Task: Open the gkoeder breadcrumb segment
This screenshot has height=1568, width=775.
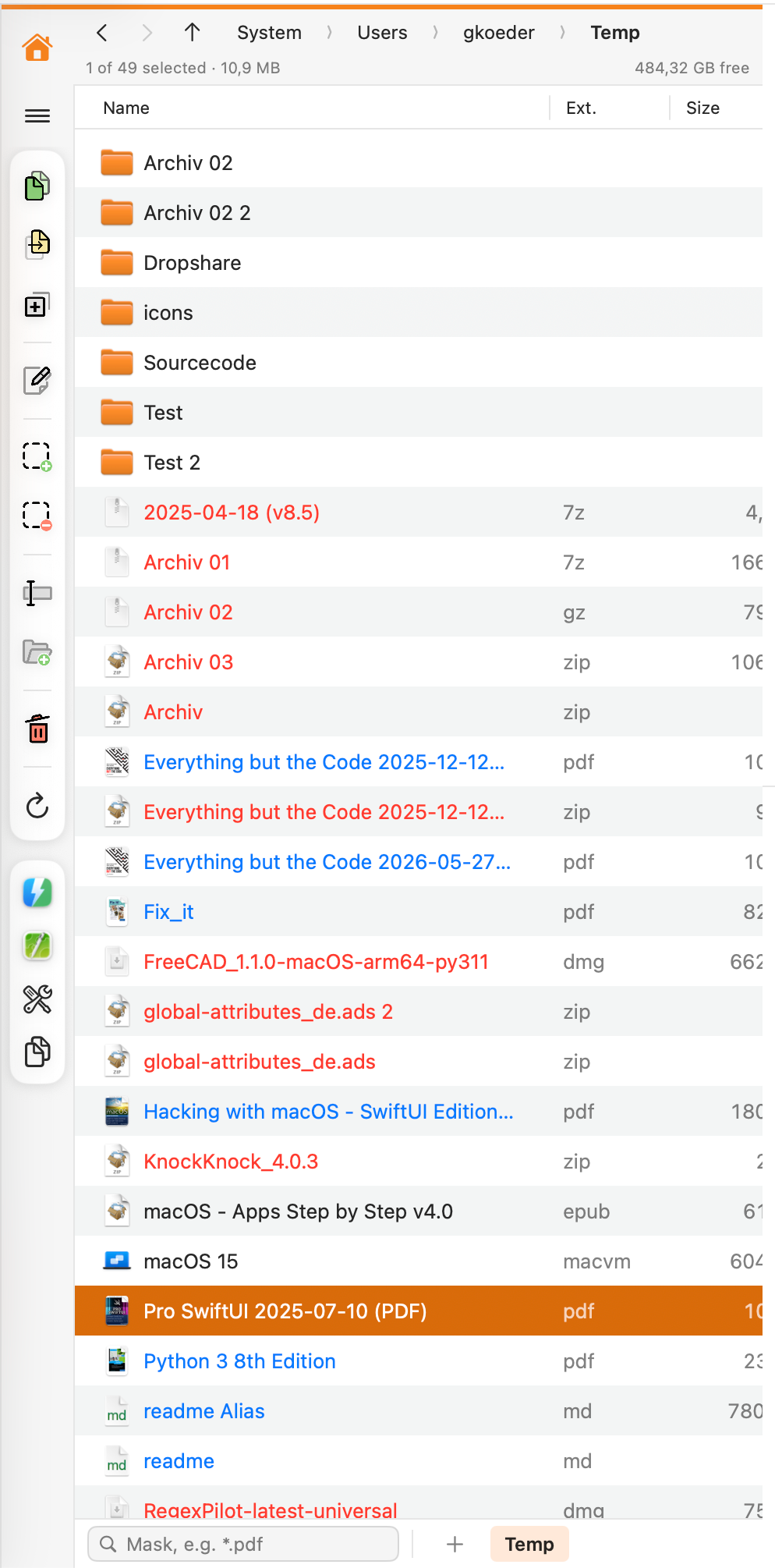Action: pyautogui.click(x=499, y=33)
